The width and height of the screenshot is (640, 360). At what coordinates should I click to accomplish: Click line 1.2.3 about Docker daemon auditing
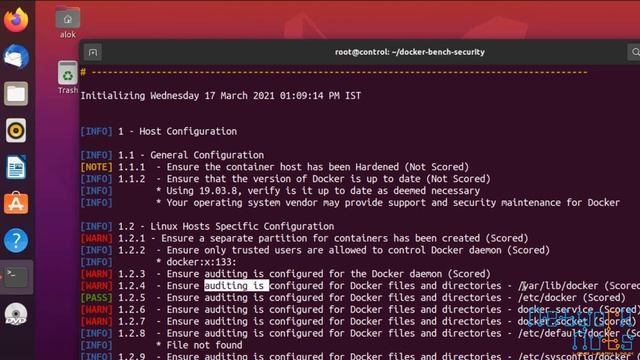click(286, 273)
